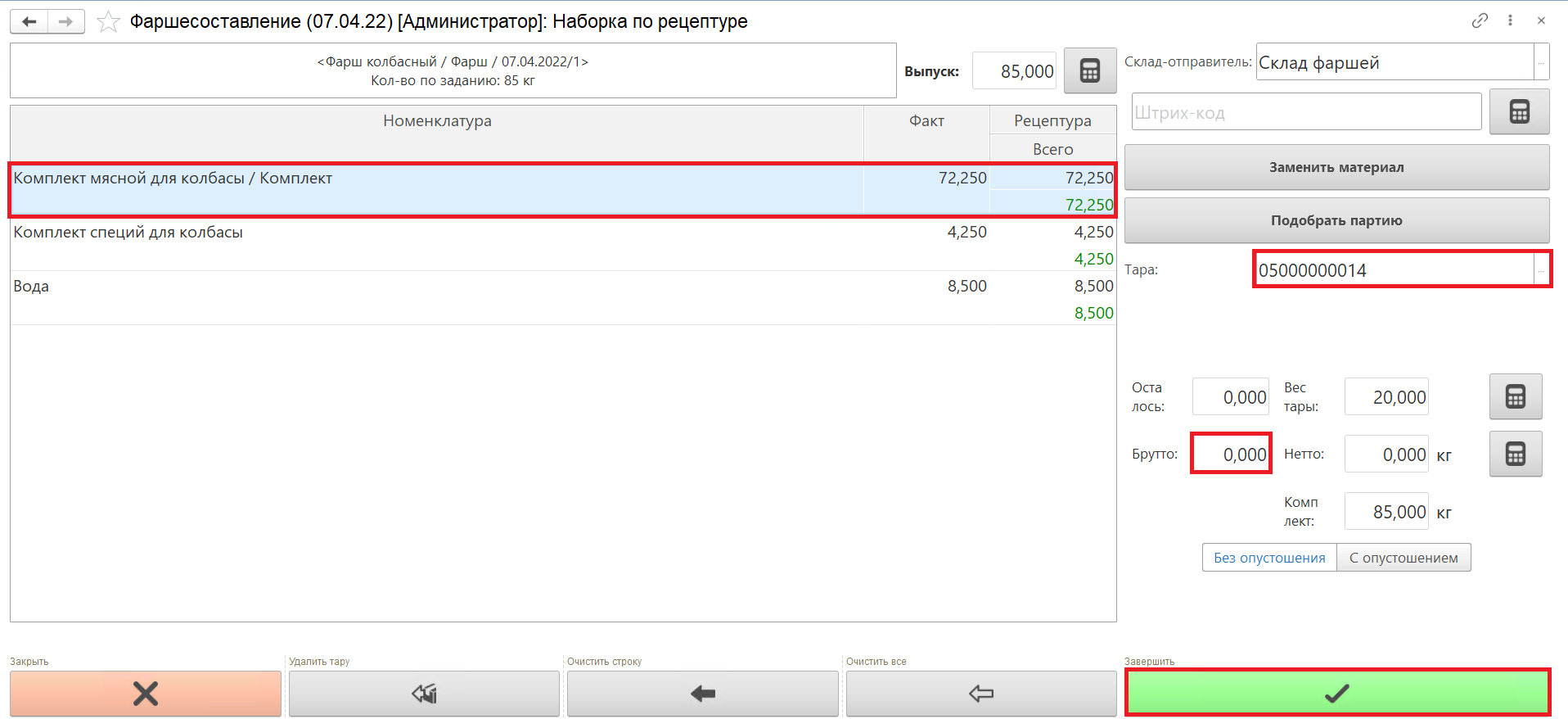
Task: Expand the Склад-отправитель selection list
Action: point(1541,62)
